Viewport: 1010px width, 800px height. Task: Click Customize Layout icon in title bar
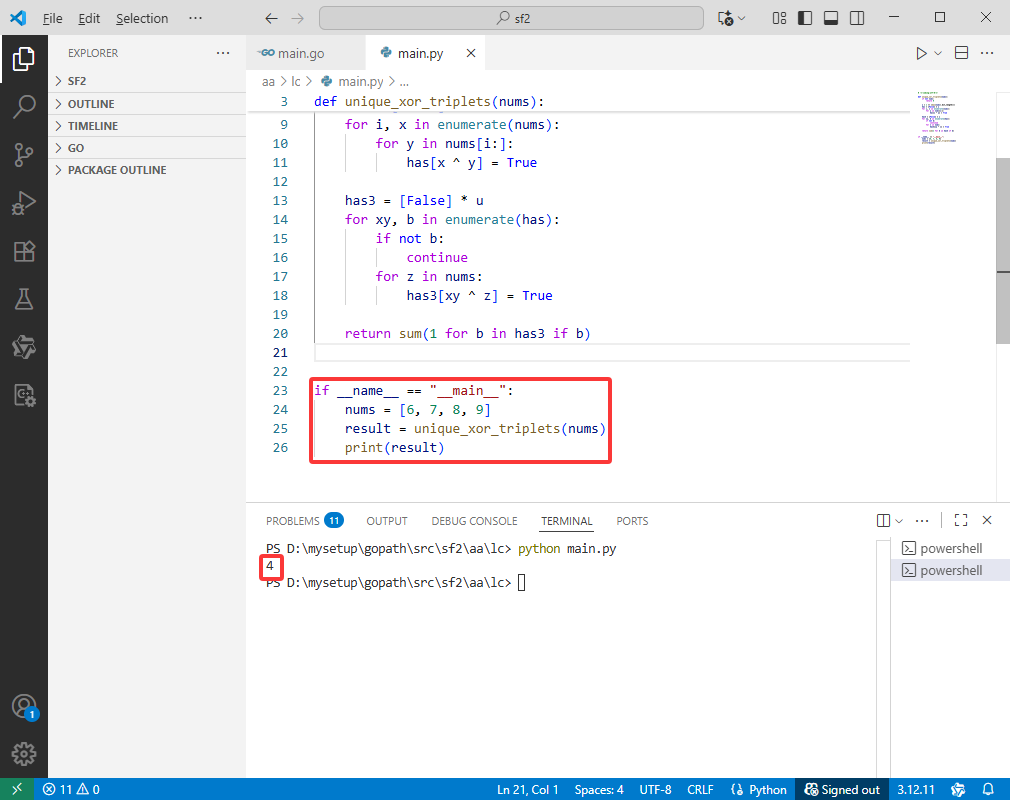click(779, 18)
